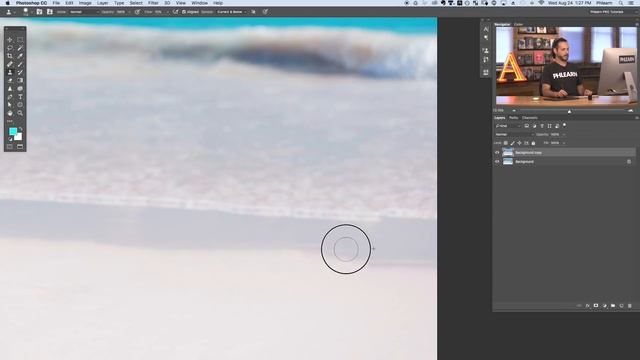
Task: Toggle lock transparent pixels
Action: (505, 143)
